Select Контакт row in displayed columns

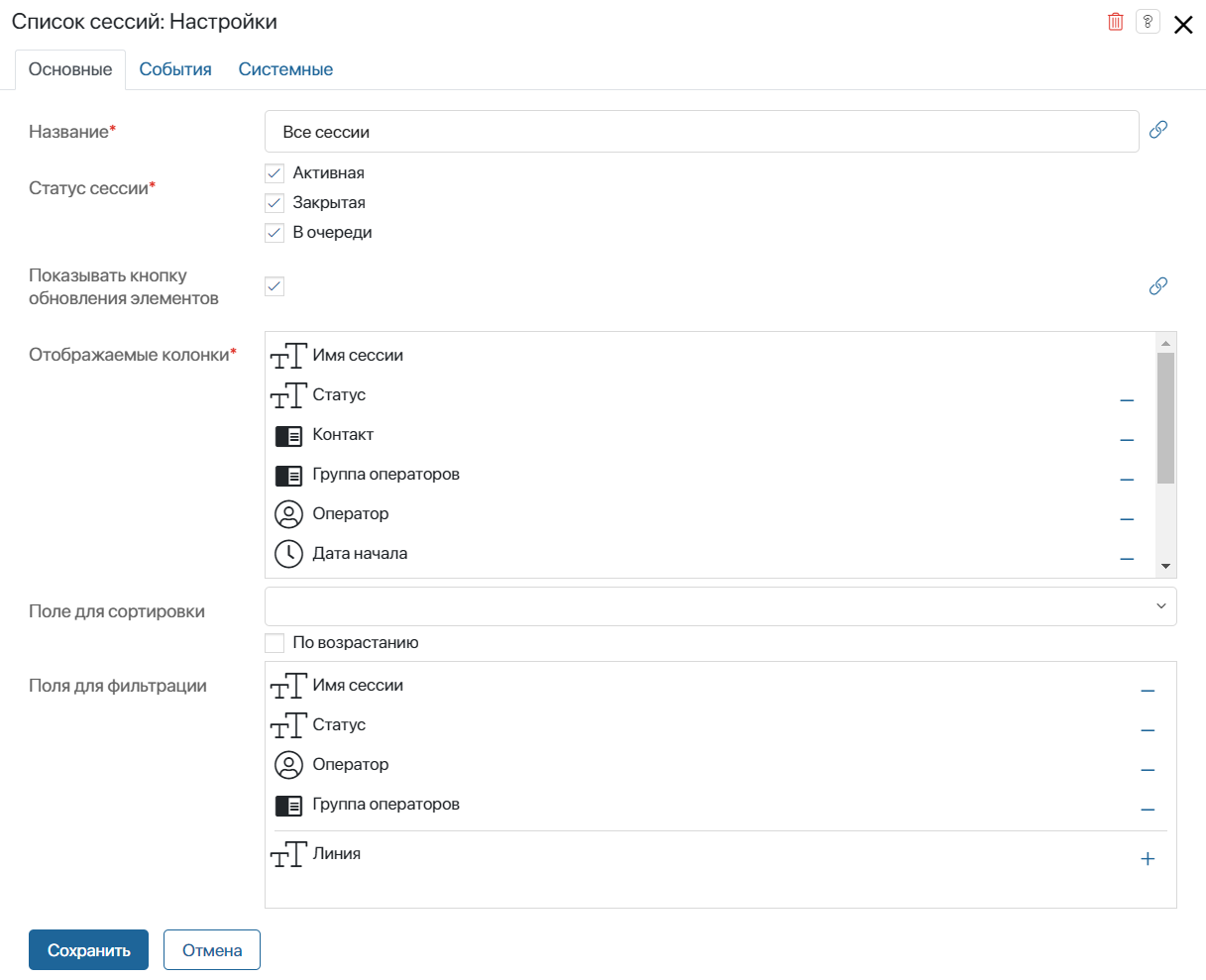click(x=711, y=435)
